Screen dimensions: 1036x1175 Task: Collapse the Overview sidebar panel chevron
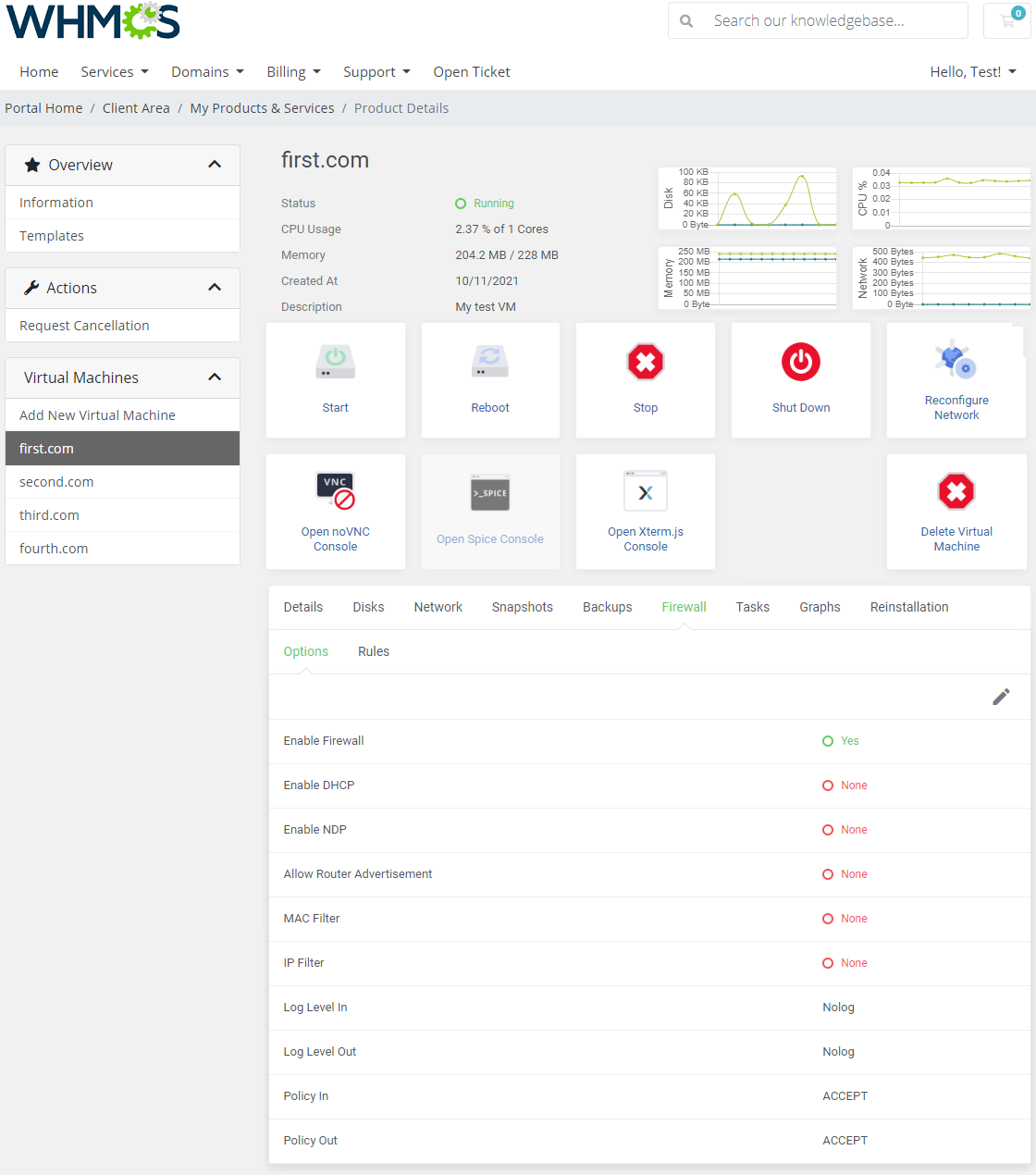[x=215, y=165]
